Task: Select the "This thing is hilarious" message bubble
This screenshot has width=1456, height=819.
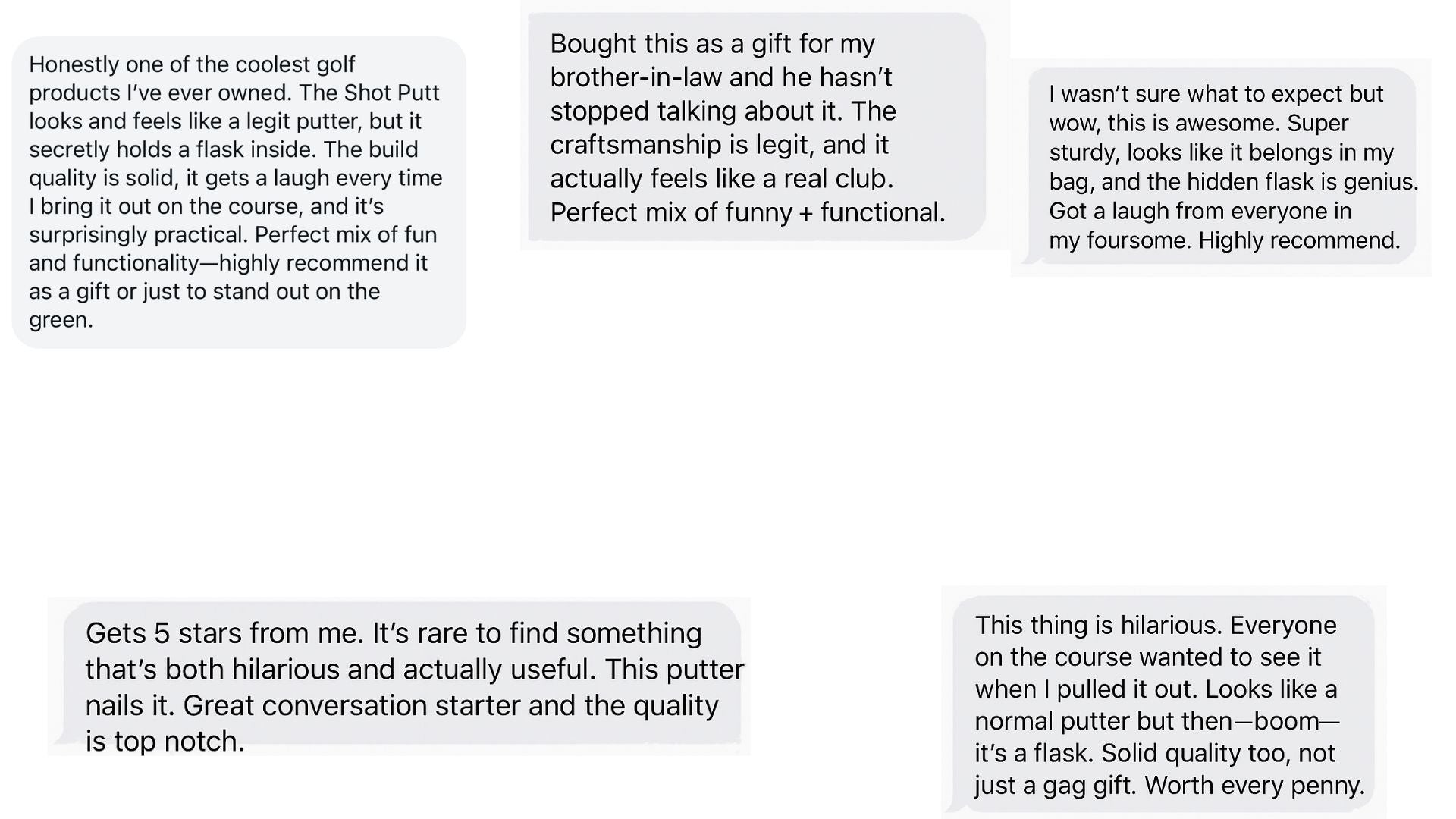Action: point(1164,704)
